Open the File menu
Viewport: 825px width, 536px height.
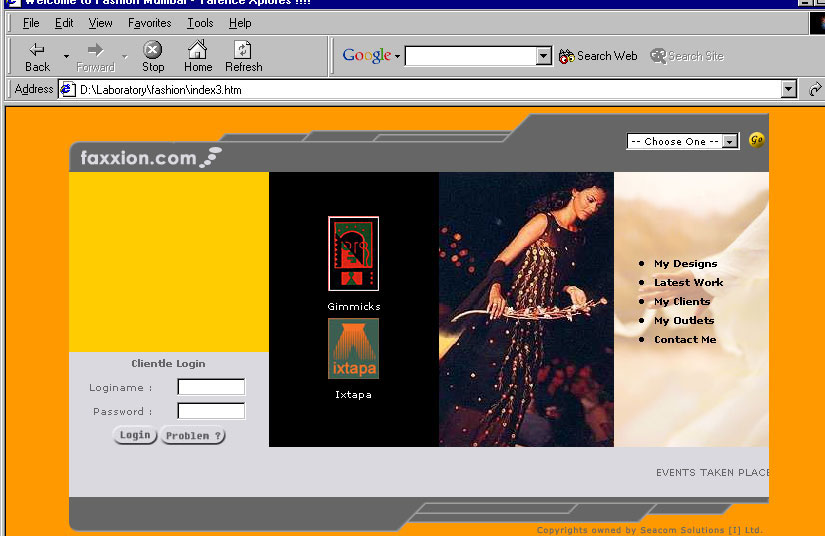(31, 23)
